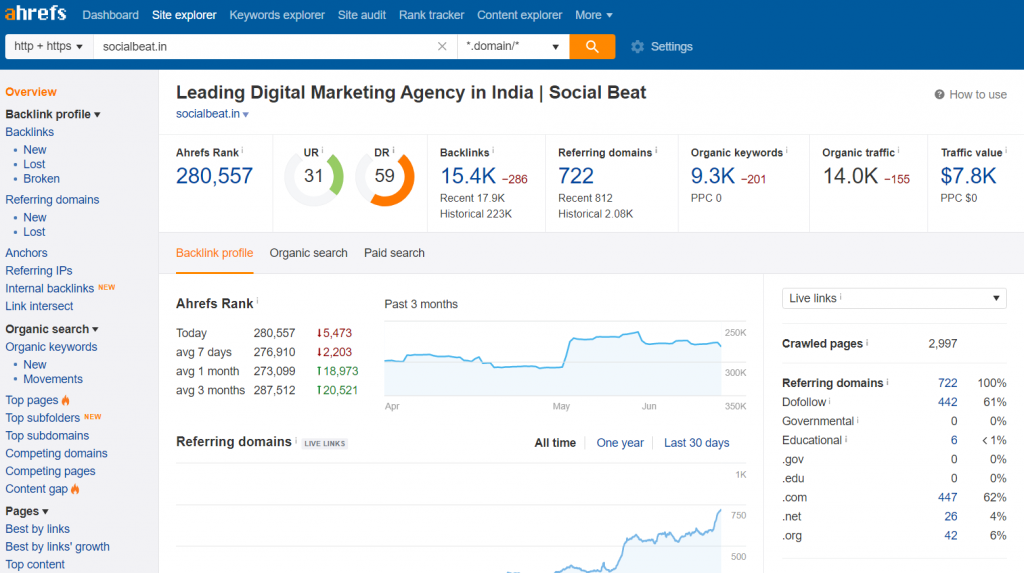The image size is (1024, 573).
Task: Select Last 30 days range
Action: pos(697,443)
